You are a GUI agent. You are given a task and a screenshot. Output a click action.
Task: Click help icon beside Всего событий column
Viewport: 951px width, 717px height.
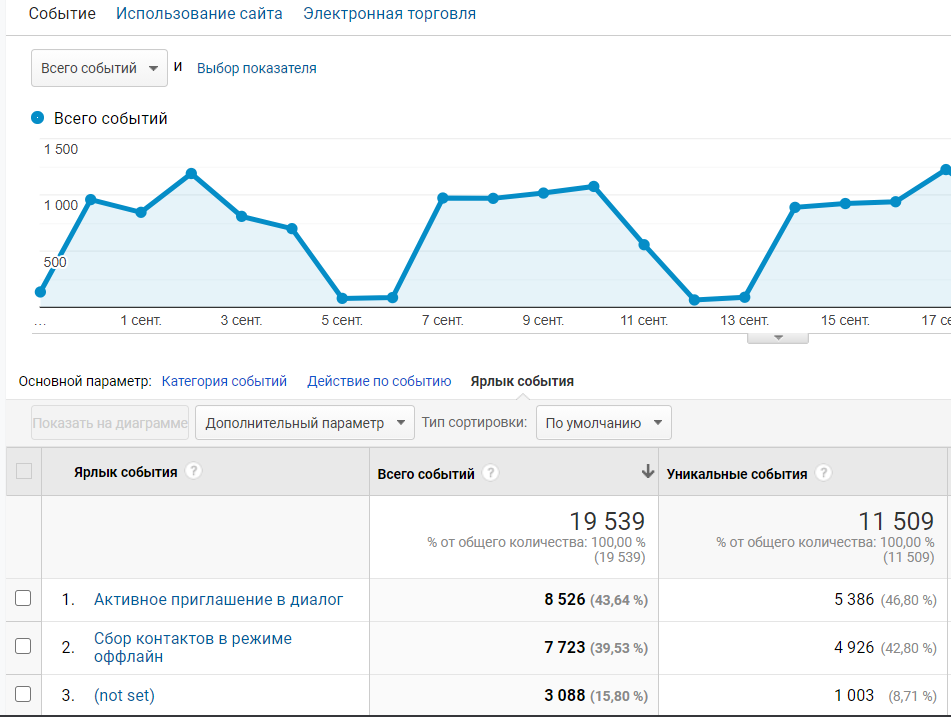(491, 474)
